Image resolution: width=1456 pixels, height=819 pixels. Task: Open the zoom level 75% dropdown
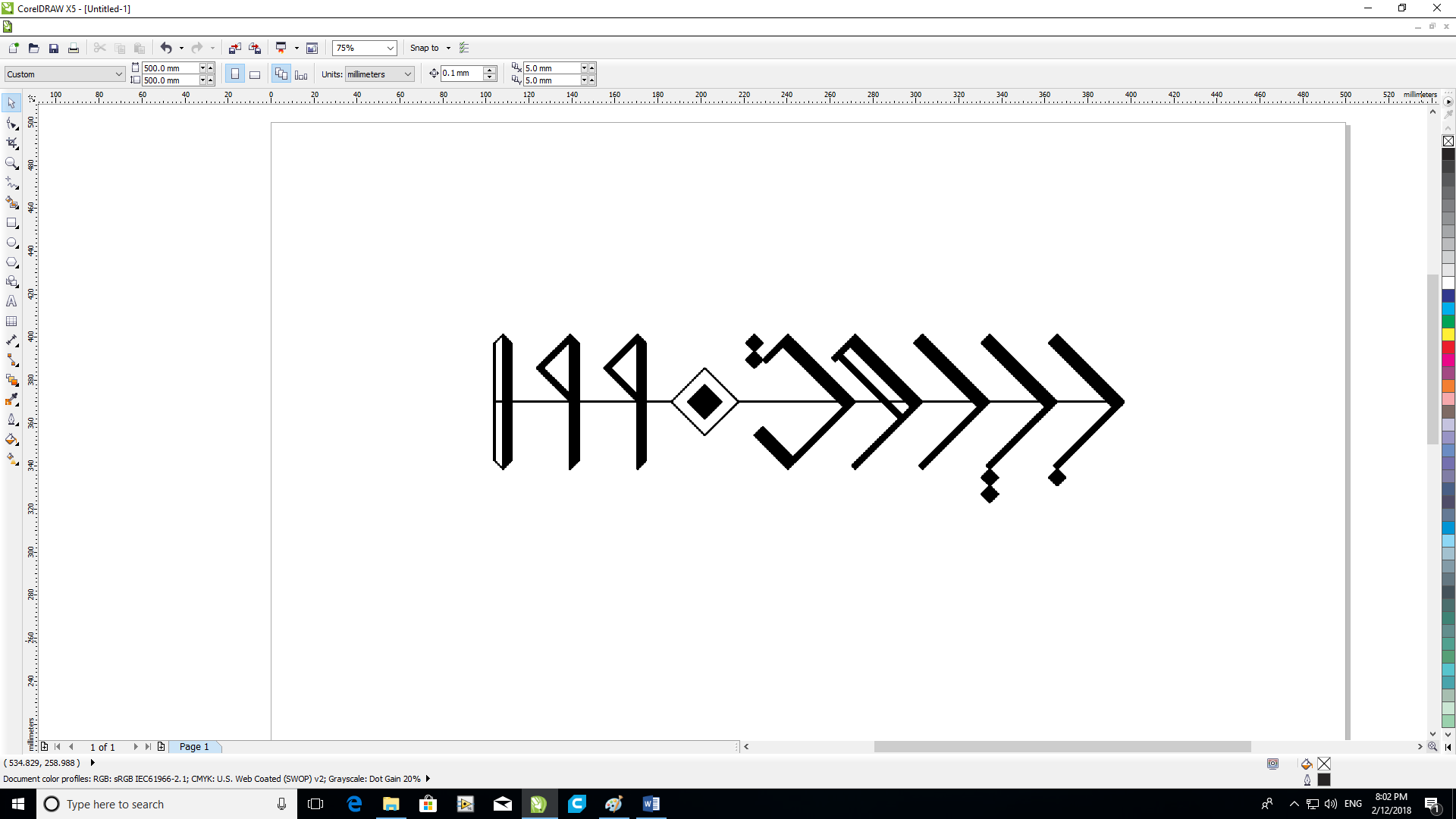(391, 48)
